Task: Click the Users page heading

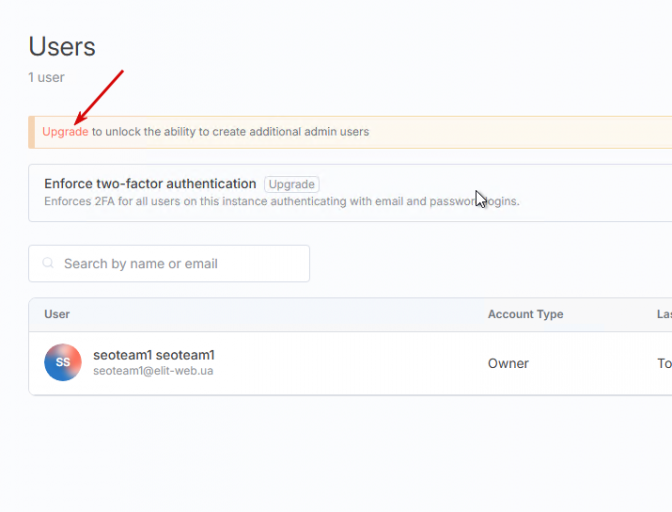Action: [x=62, y=47]
